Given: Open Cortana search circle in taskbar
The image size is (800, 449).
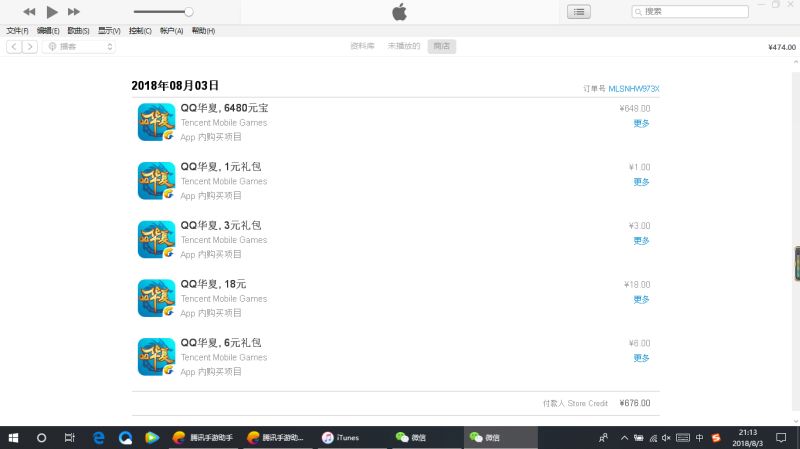Looking at the screenshot, I should [41, 438].
